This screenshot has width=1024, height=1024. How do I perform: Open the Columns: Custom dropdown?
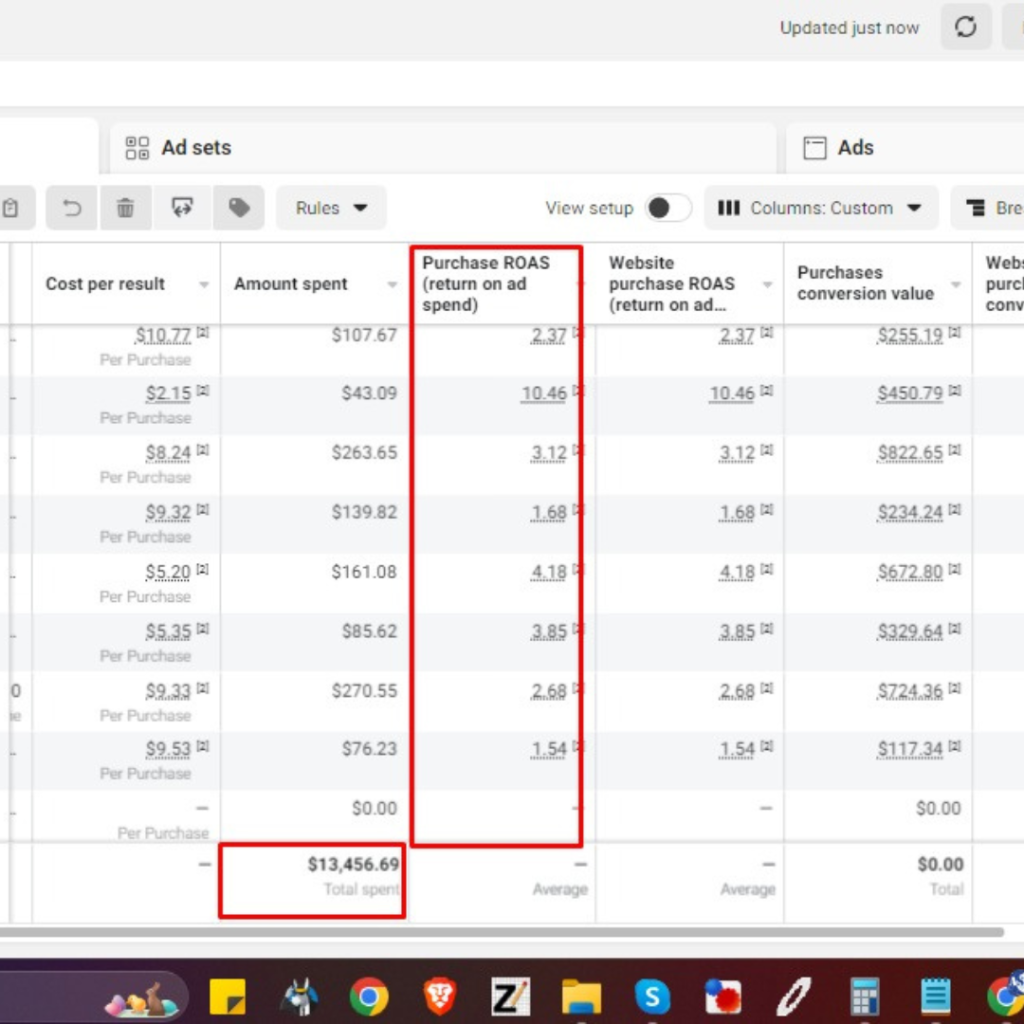coord(820,208)
